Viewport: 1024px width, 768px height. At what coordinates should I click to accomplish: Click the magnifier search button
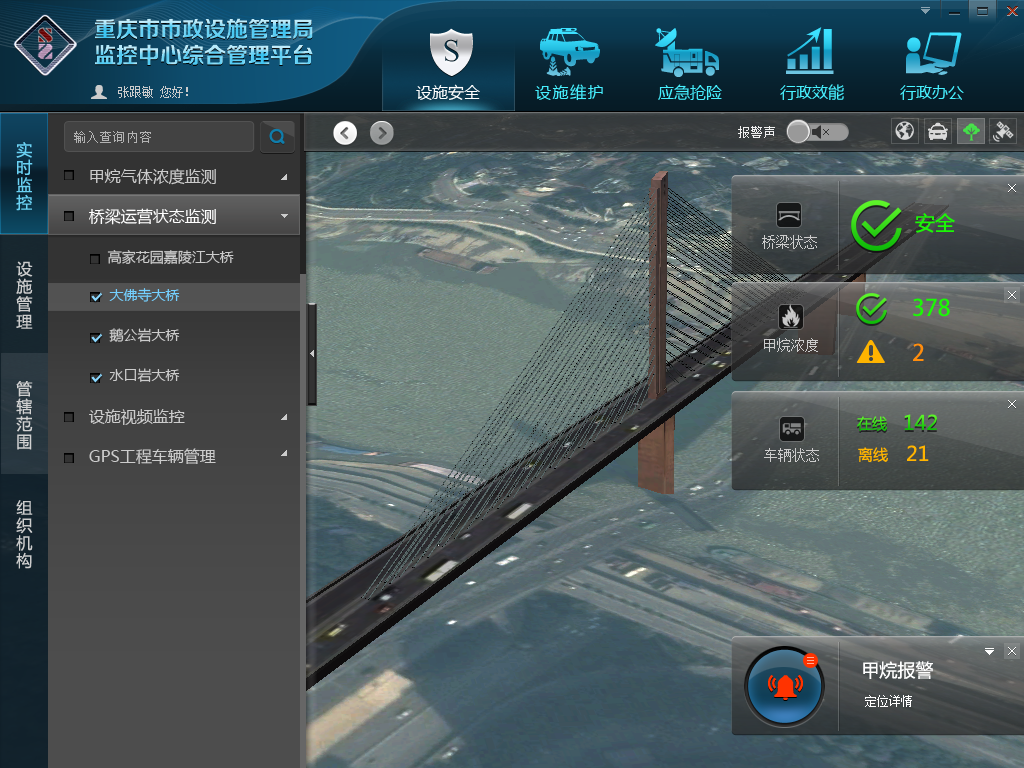pos(277,137)
